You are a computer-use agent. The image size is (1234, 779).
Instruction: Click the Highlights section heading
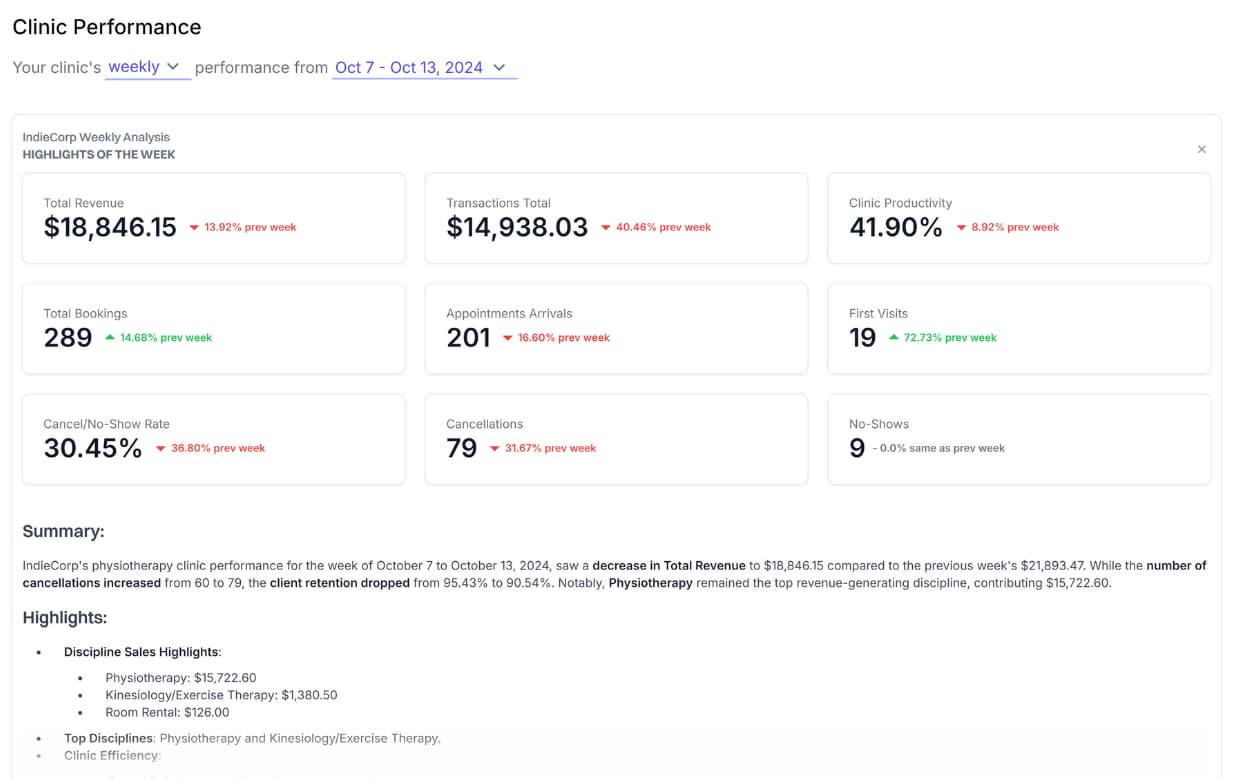point(64,618)
